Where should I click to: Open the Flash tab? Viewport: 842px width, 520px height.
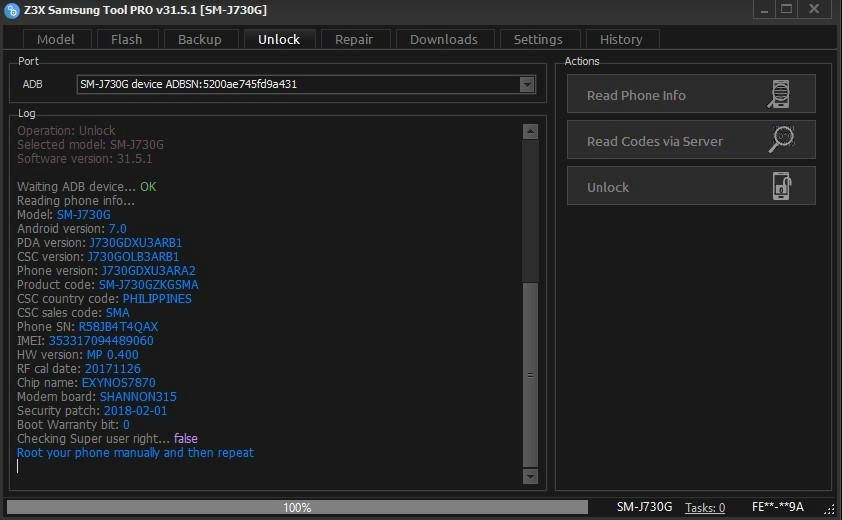click(x=127, y=39)
